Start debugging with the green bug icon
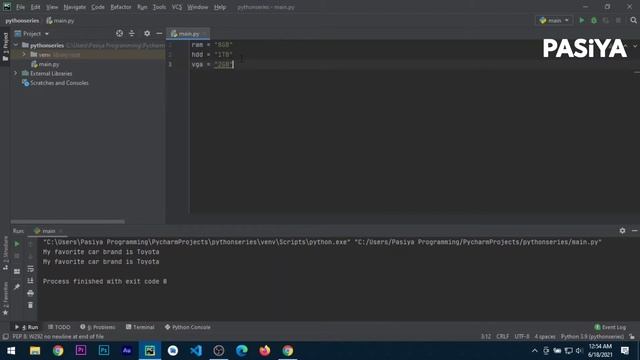The width and height of the screenshot is (640, 360). pyautogui.click(x=594, y=20)
